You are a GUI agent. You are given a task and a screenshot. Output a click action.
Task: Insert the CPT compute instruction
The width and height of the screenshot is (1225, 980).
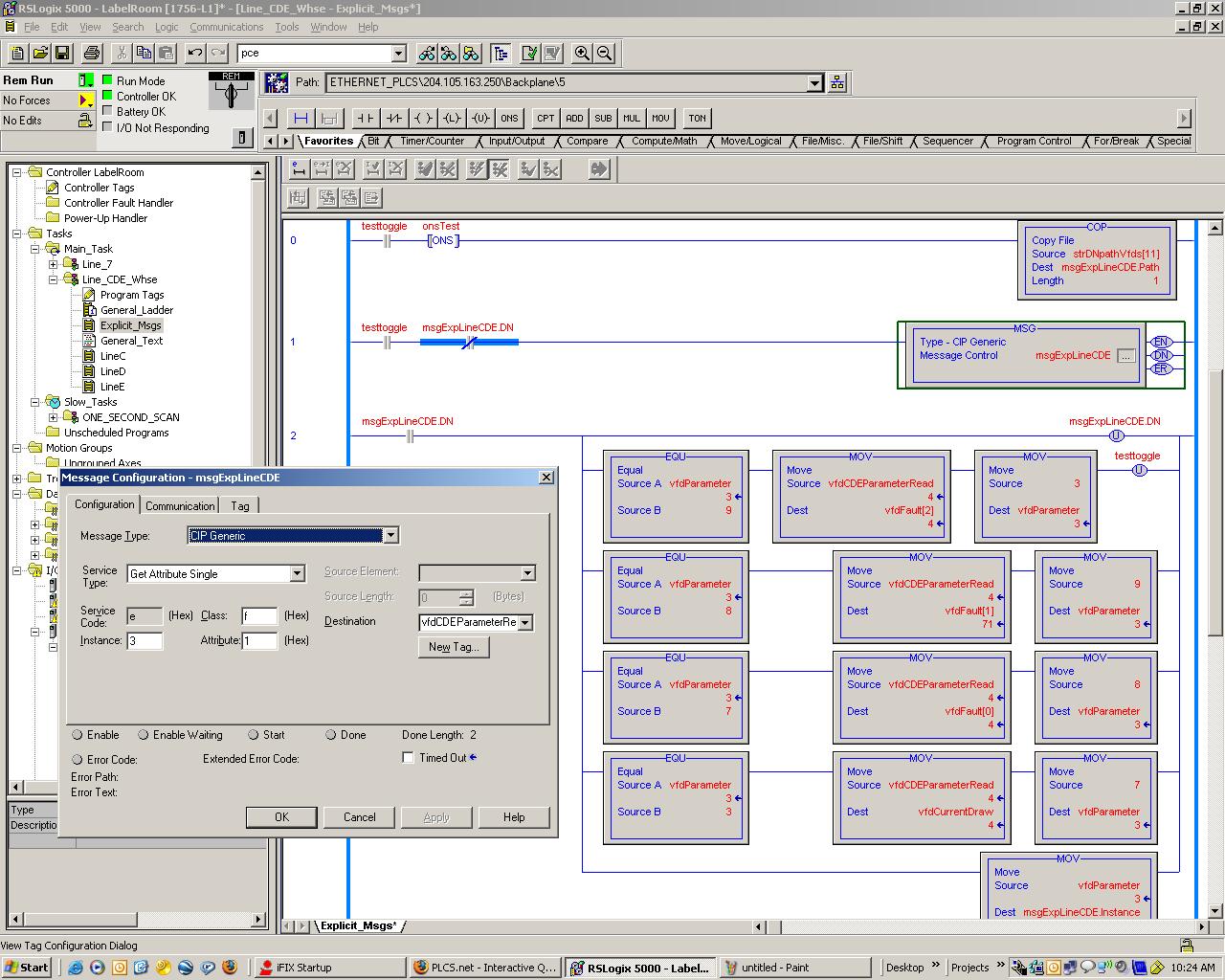click(x=546, y=118)
